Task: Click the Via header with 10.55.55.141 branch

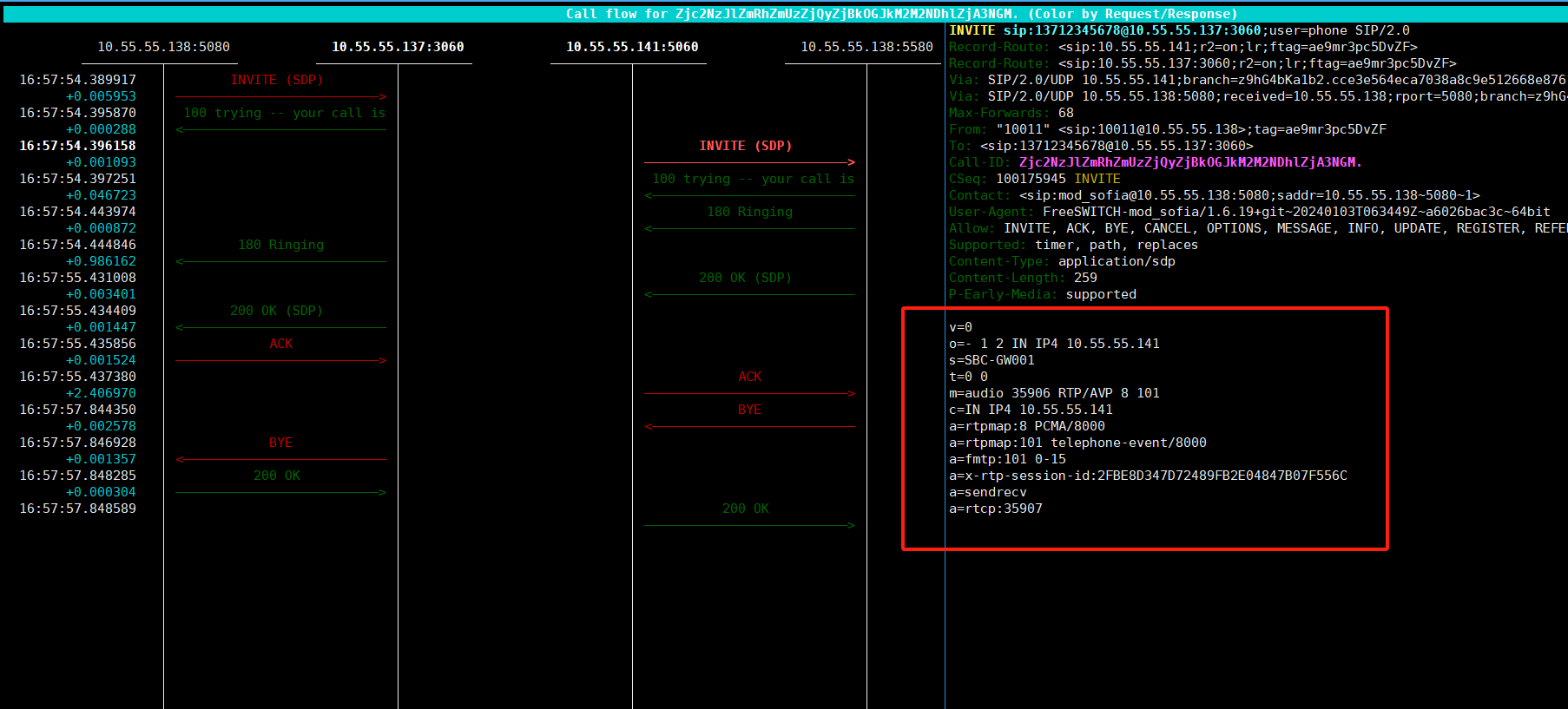Action: click(x=1258, y=80)
